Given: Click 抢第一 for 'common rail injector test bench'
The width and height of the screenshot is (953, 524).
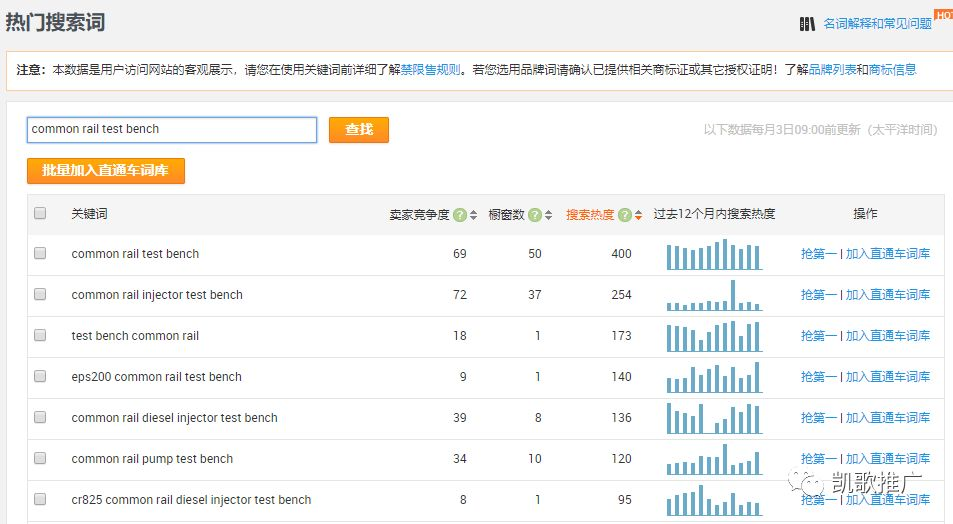Looking at the screenshot, I should click(x=818, y=295).
